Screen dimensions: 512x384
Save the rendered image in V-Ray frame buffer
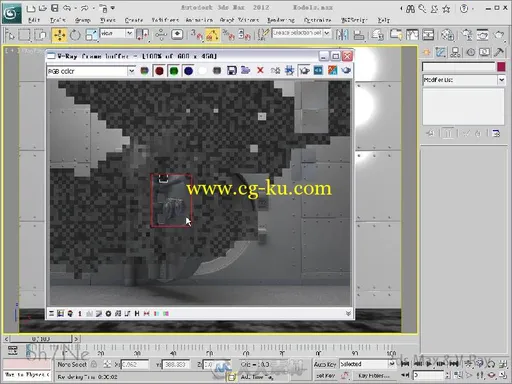[231, 70]
